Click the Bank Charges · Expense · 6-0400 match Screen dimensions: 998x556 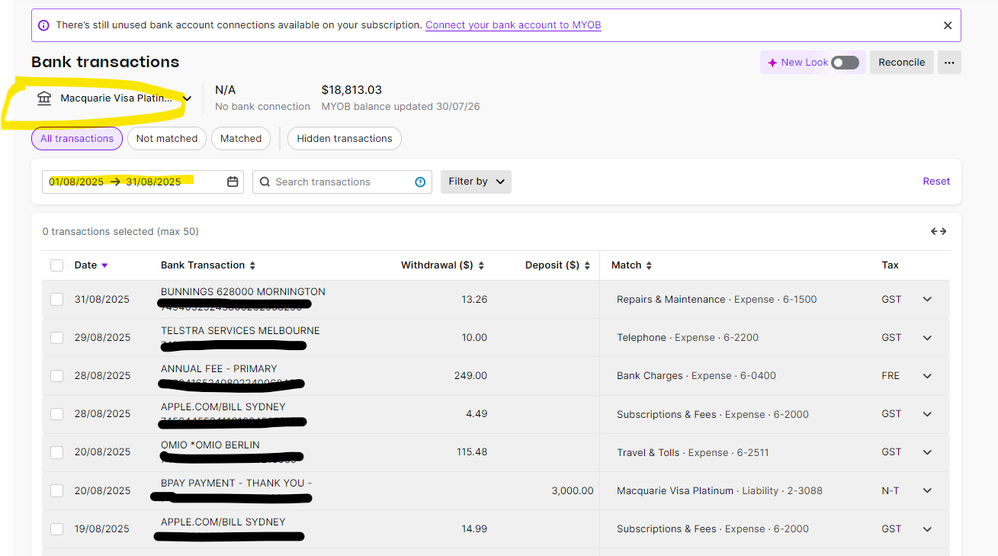click(696, 375)
